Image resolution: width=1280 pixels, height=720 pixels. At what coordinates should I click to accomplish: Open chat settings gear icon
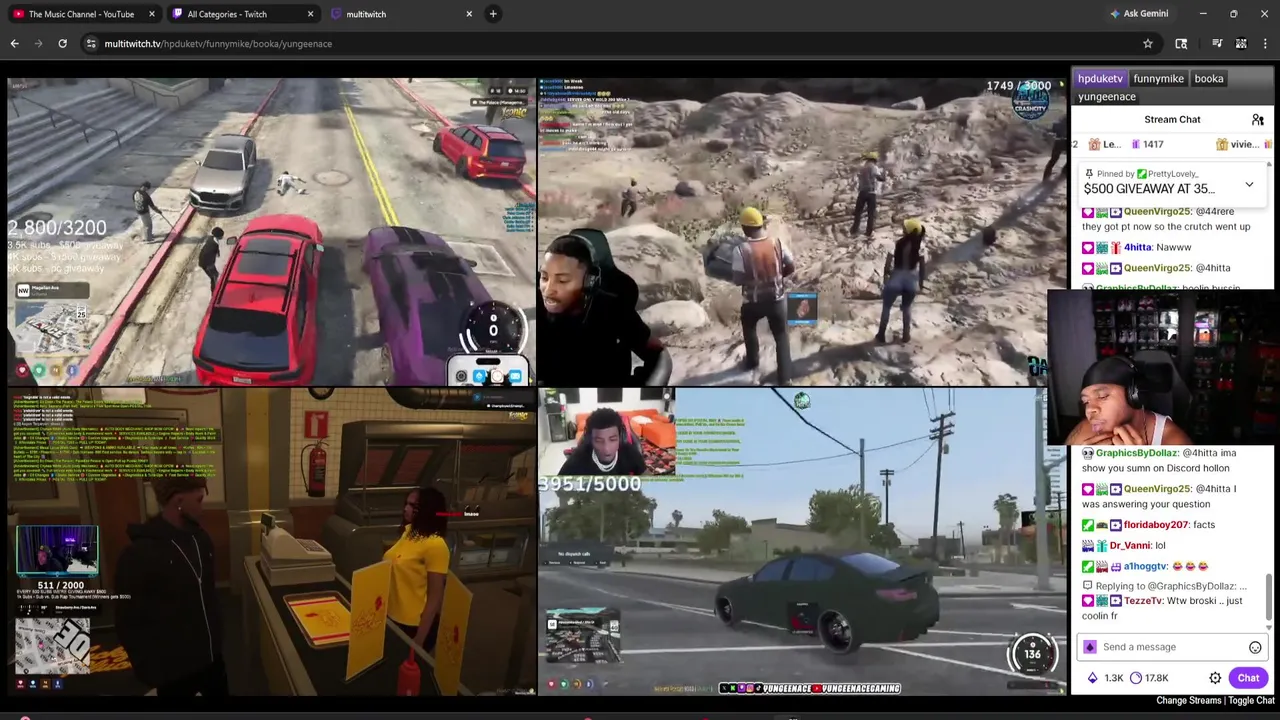tap(1215, 678)
